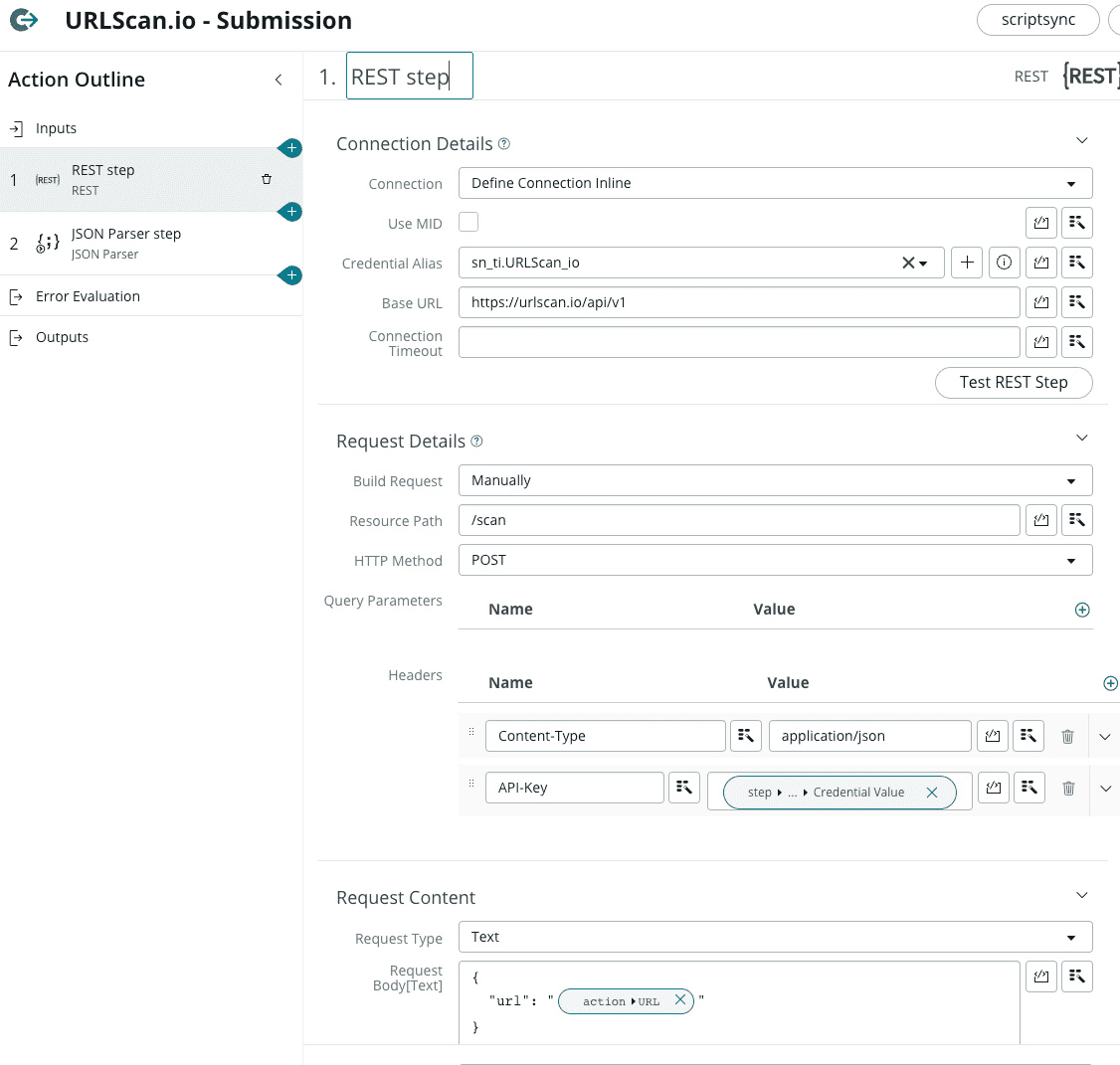The image size is (1120, 1065).
Task: Collapse the Action Outline panel
Action: [x=279, y=80]
